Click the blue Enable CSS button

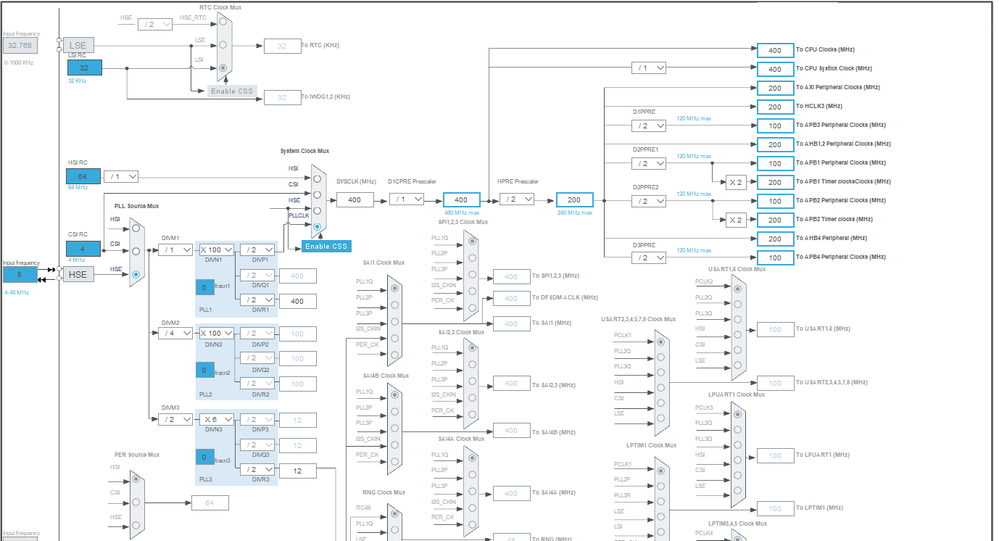pyautogui.click(x=326, y=246)
